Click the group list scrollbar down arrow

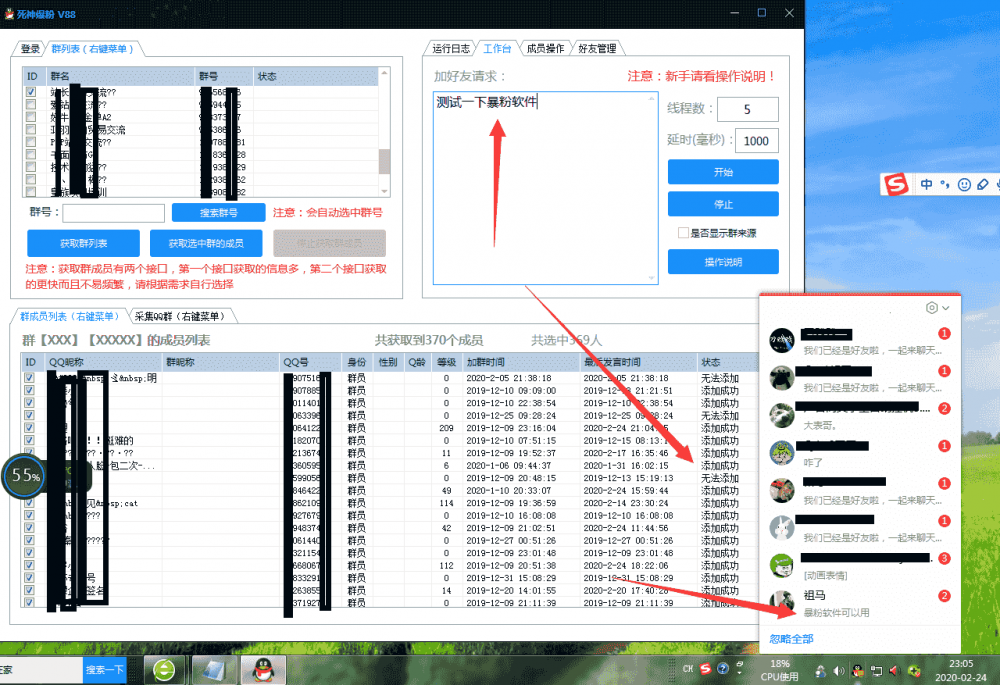click(384, 191)
